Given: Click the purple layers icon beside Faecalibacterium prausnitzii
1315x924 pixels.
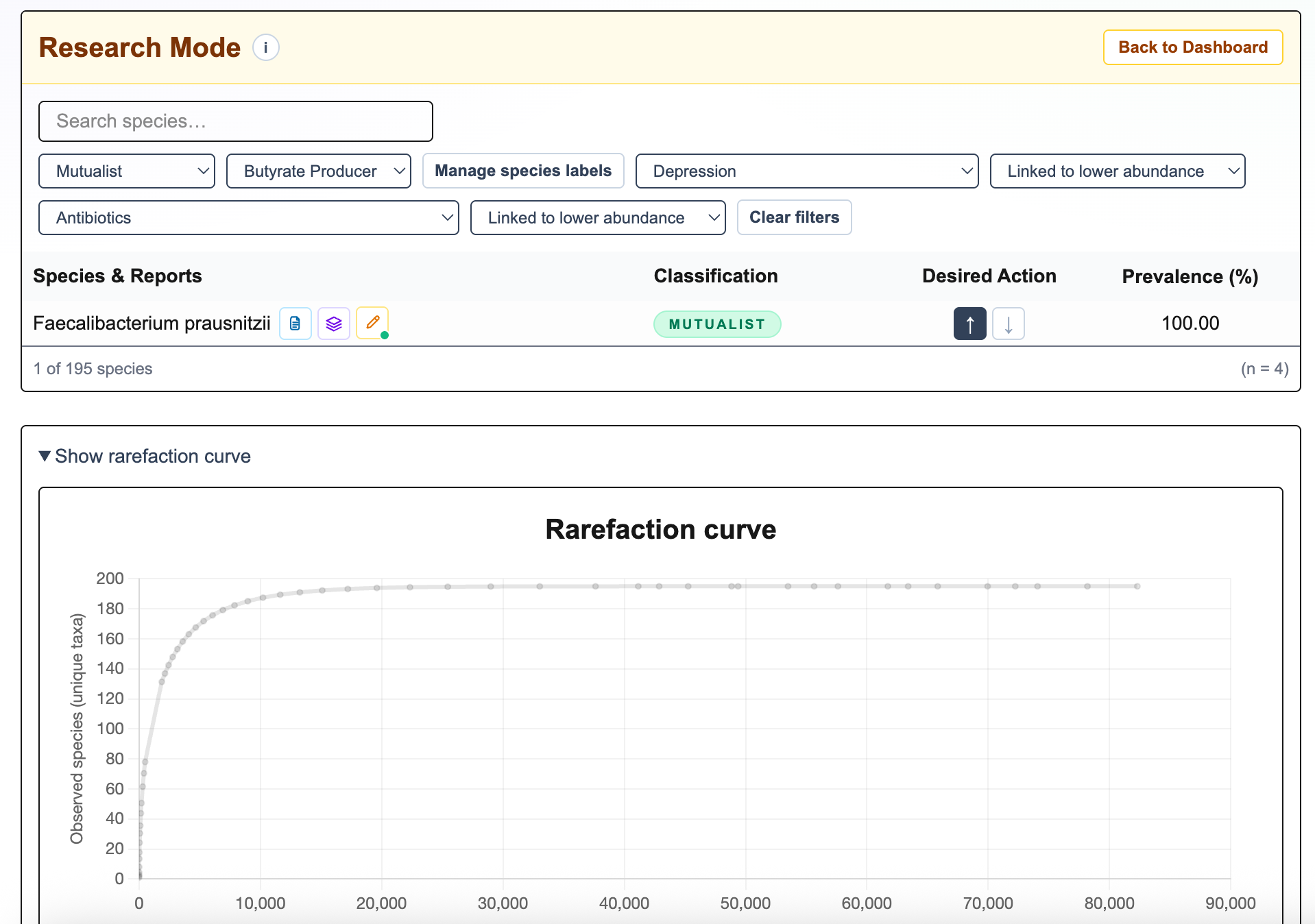Looking at the screenshot, I should [x=334, y=324].
